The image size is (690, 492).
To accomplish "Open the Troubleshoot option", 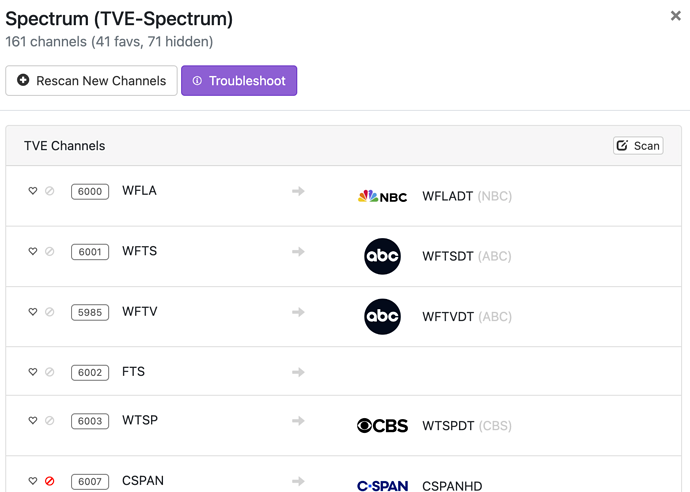I will 239,81.
